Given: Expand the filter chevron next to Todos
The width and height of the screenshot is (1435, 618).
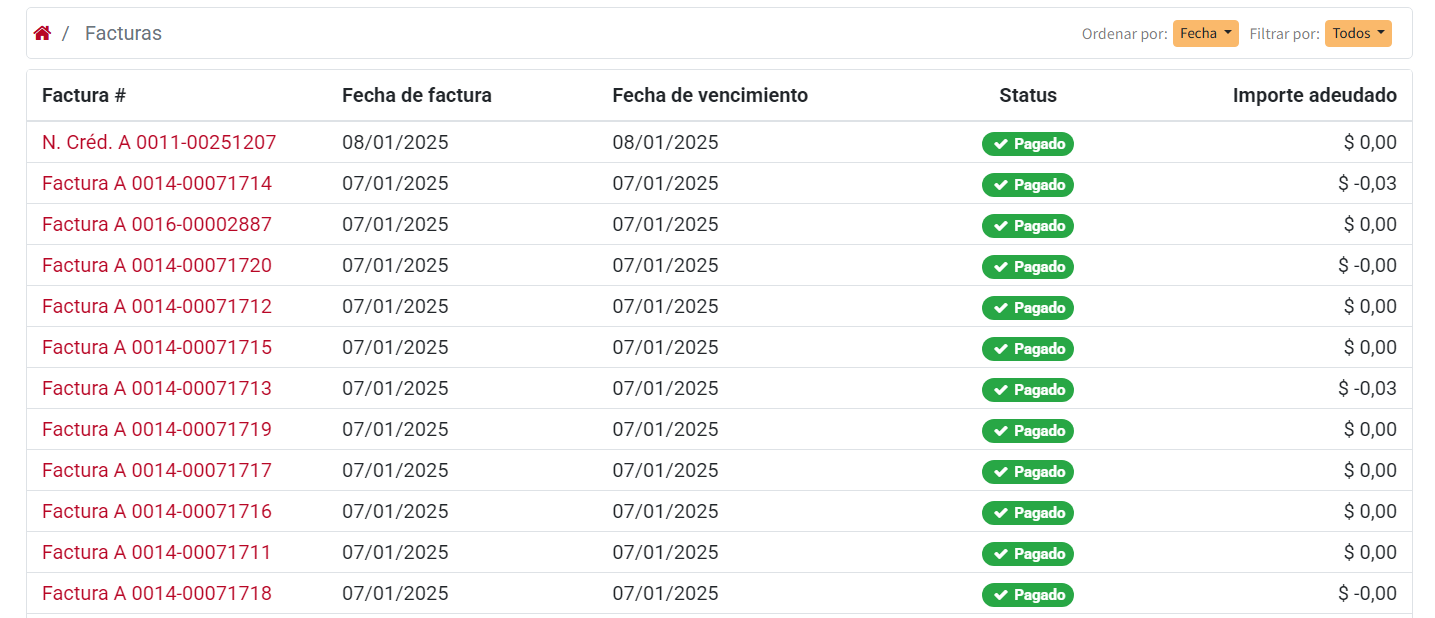Looking at the screenshot, I should 1376,32.
